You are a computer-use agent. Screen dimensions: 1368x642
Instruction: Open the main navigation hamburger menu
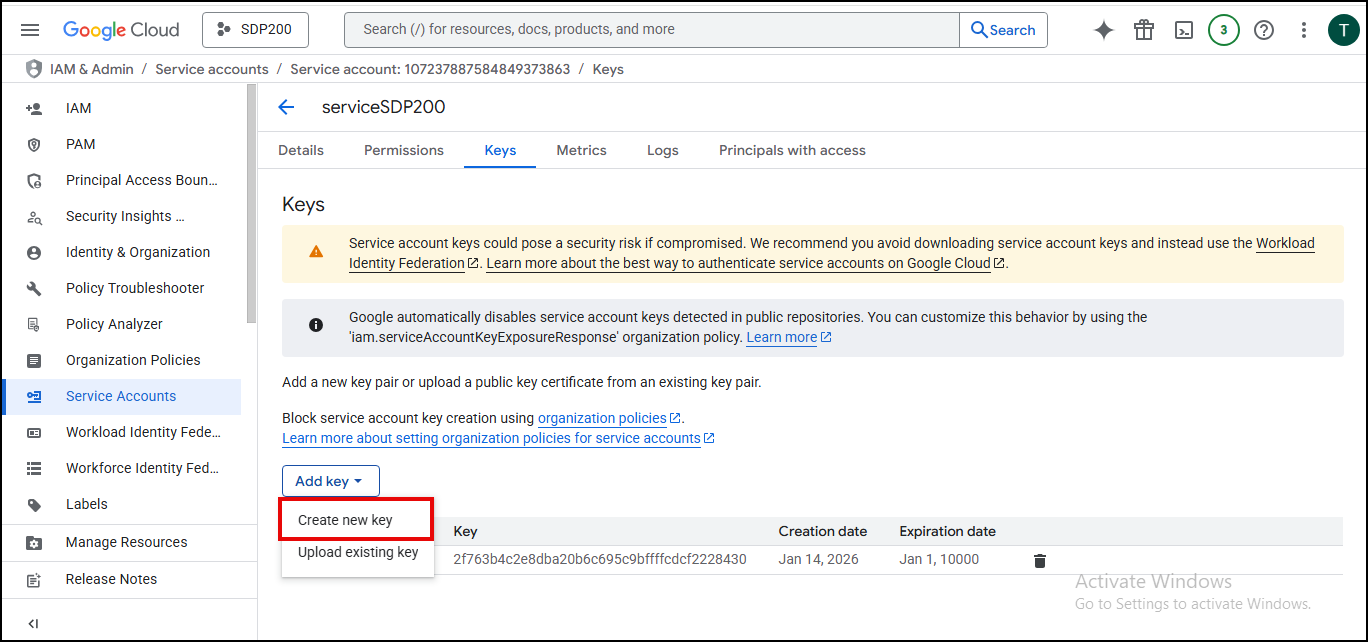pos(30,30)
